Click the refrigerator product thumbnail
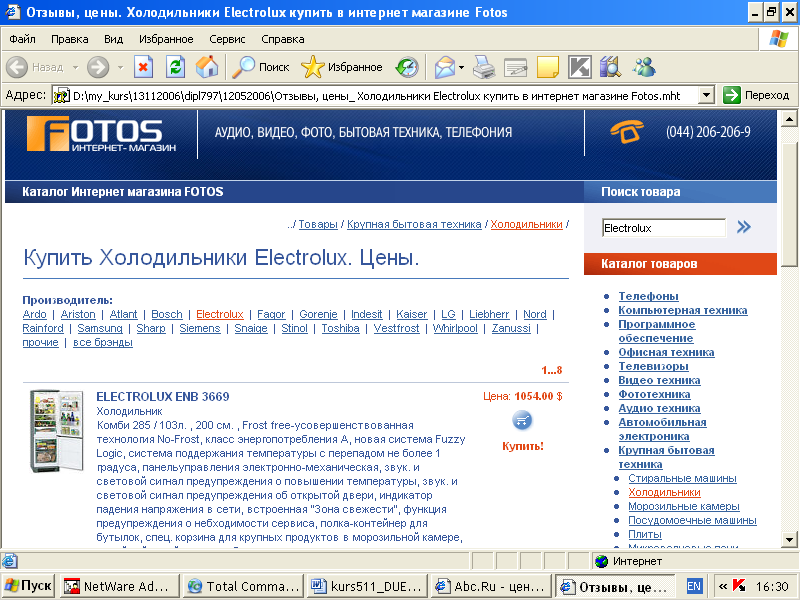The width and height of the screenshot is (800, 600). tap(57, 431)
